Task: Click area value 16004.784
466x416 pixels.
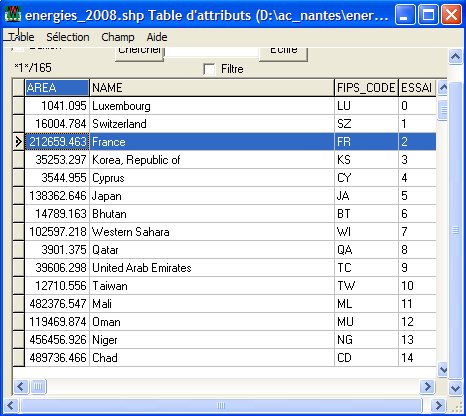Action: coord(57,124)
